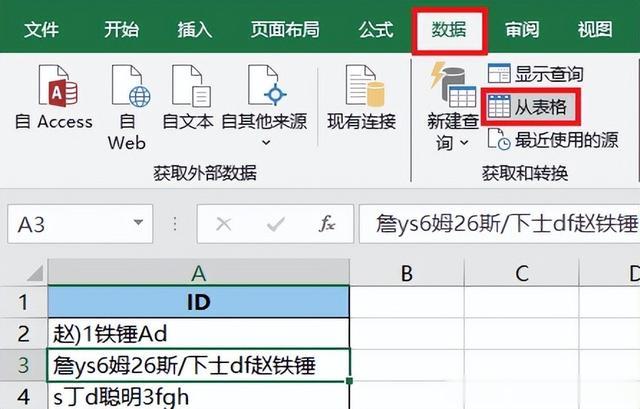Screen dimensions: 640x409
Task: Confirm entry with formula bar checkmark
Action: 276,224
